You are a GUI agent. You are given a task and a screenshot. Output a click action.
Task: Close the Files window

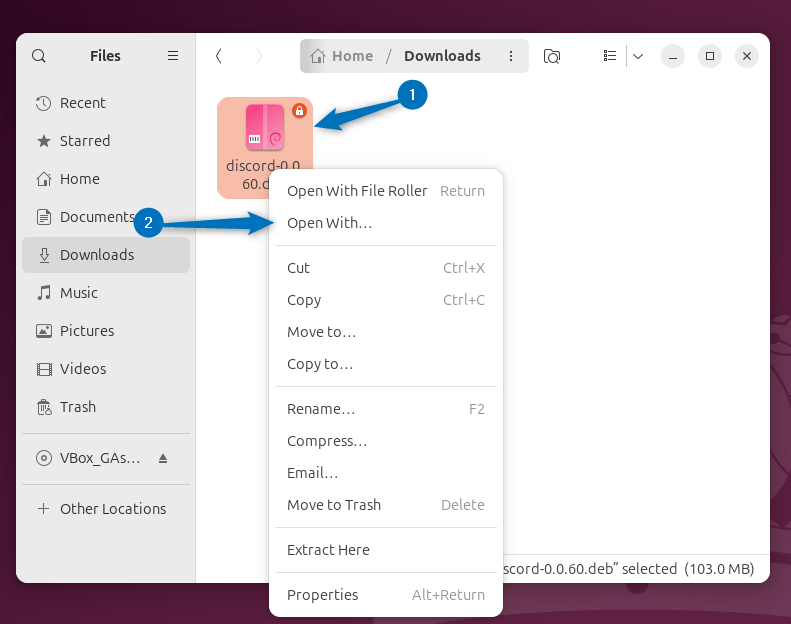point(747,55)
